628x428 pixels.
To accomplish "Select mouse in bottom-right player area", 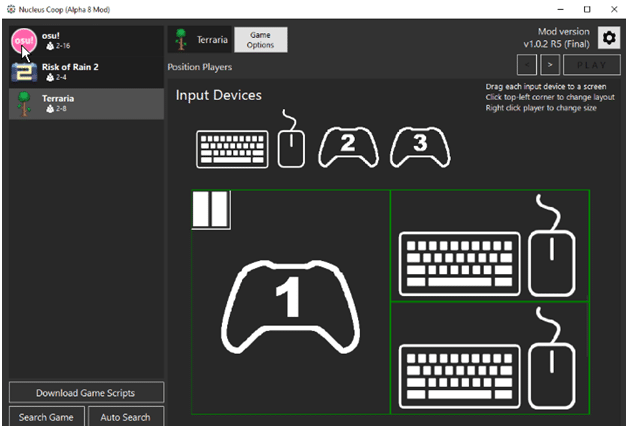I will [x=552, y=358].
